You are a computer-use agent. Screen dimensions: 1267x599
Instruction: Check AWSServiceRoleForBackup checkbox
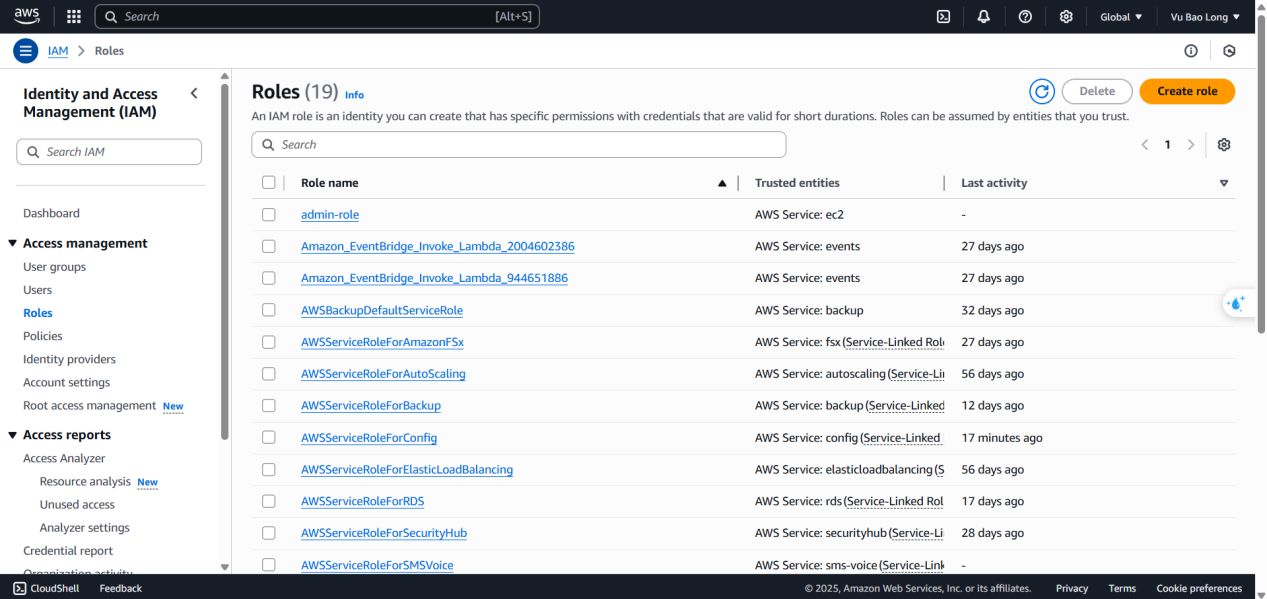click(268, 405)
